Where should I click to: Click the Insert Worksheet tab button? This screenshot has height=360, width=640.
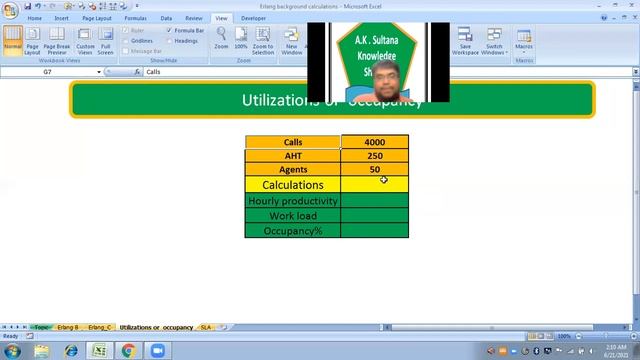pyautogui.click(x=223, y=327)
